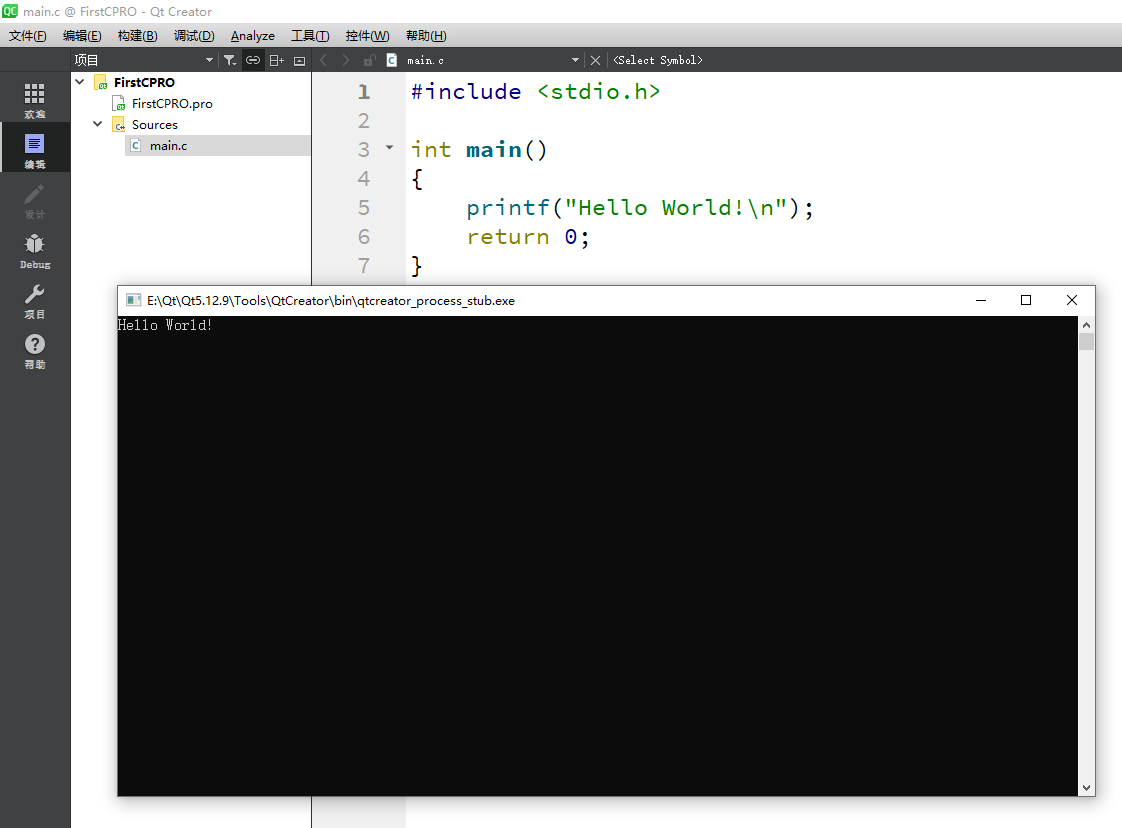Image resolution: width=1122 pixels, height=828 pixels.
Task: Open the 工具(T) menu
Action: [310, 36]
